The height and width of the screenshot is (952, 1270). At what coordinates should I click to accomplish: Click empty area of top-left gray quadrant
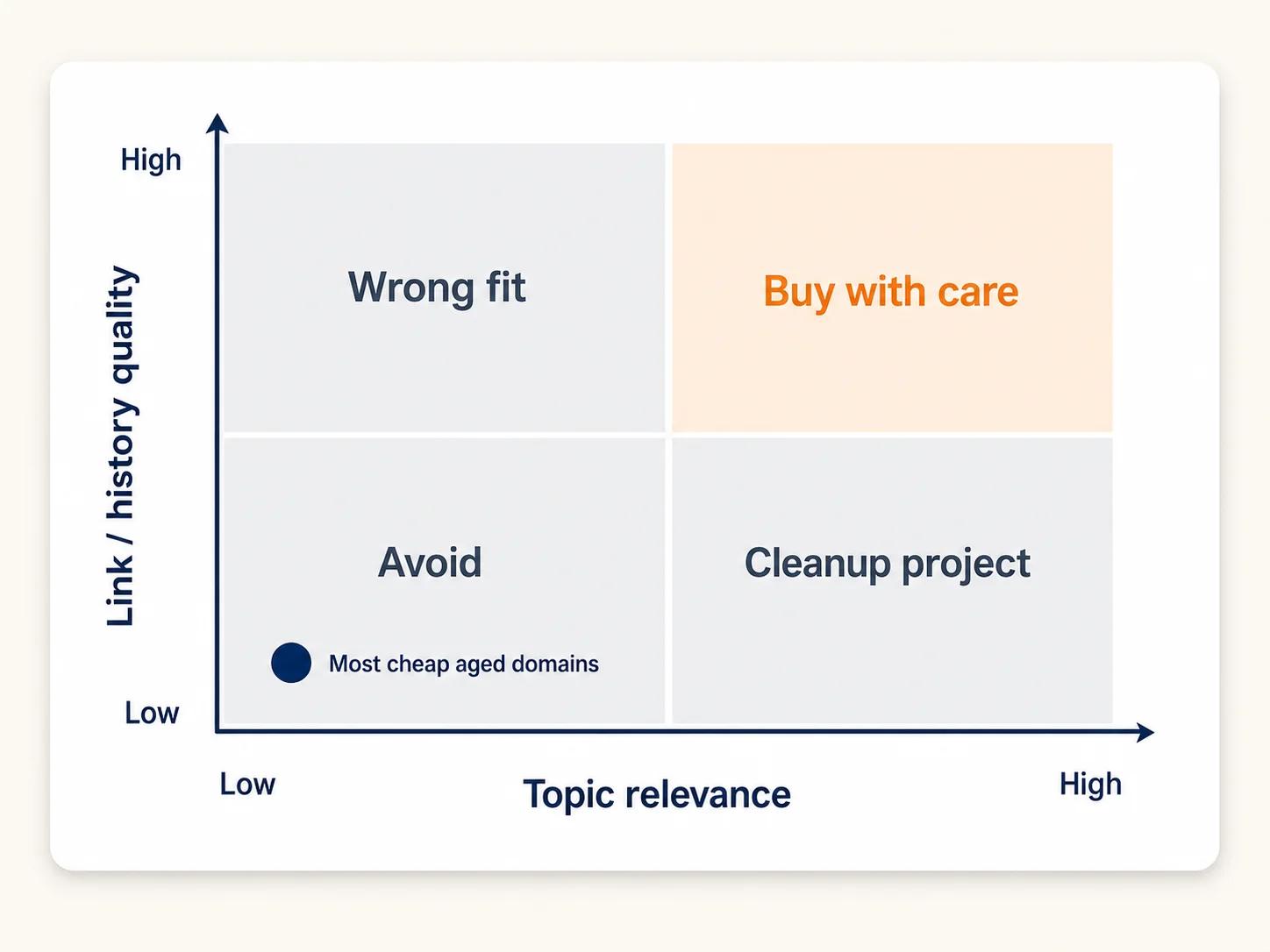click(x=444, y=377)
